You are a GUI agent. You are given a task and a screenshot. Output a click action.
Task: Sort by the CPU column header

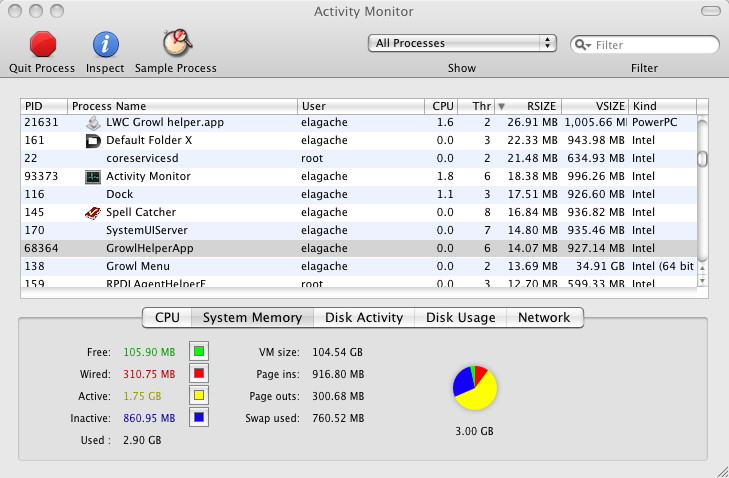(x=441, y=106)
